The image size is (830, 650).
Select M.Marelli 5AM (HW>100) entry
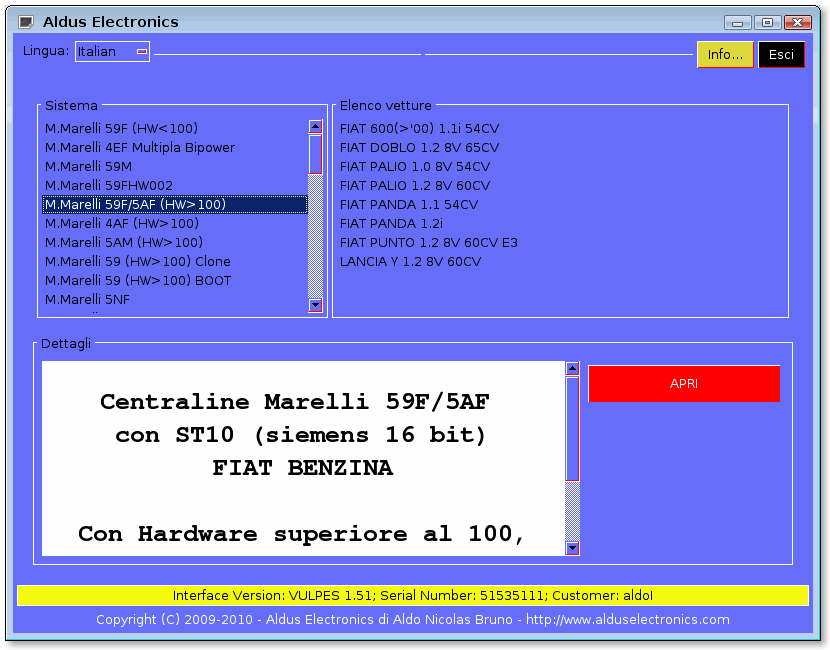[175, 242]
